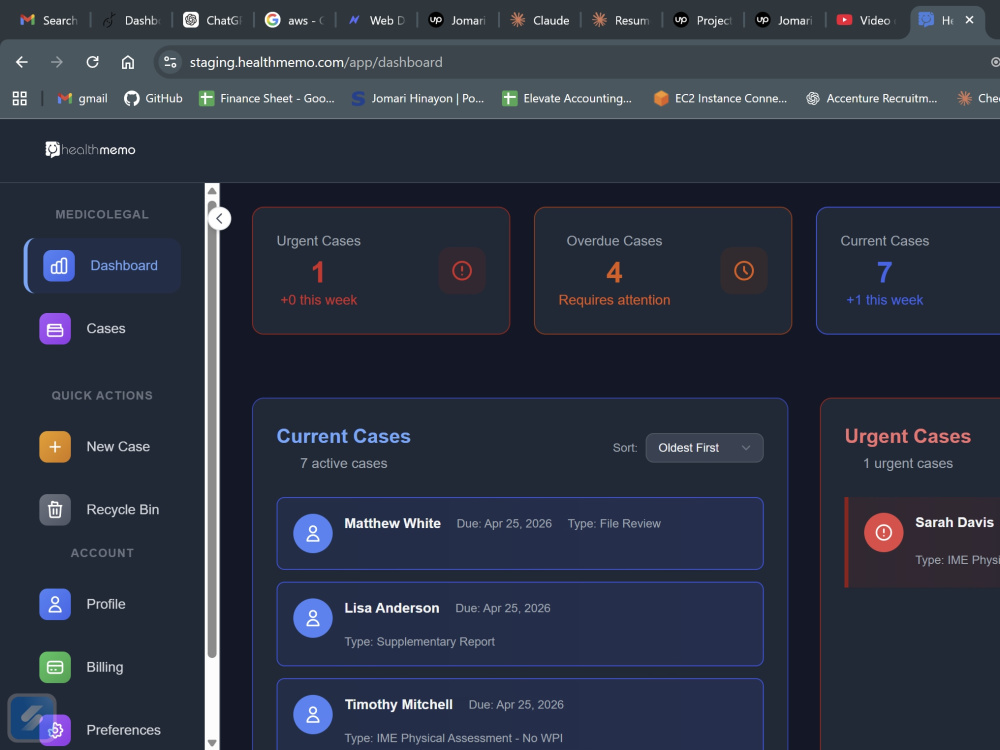Viewport: 1000px width, 750px height.
Task: Open Sarah Davis urgent case
Action: coord(922,542)
